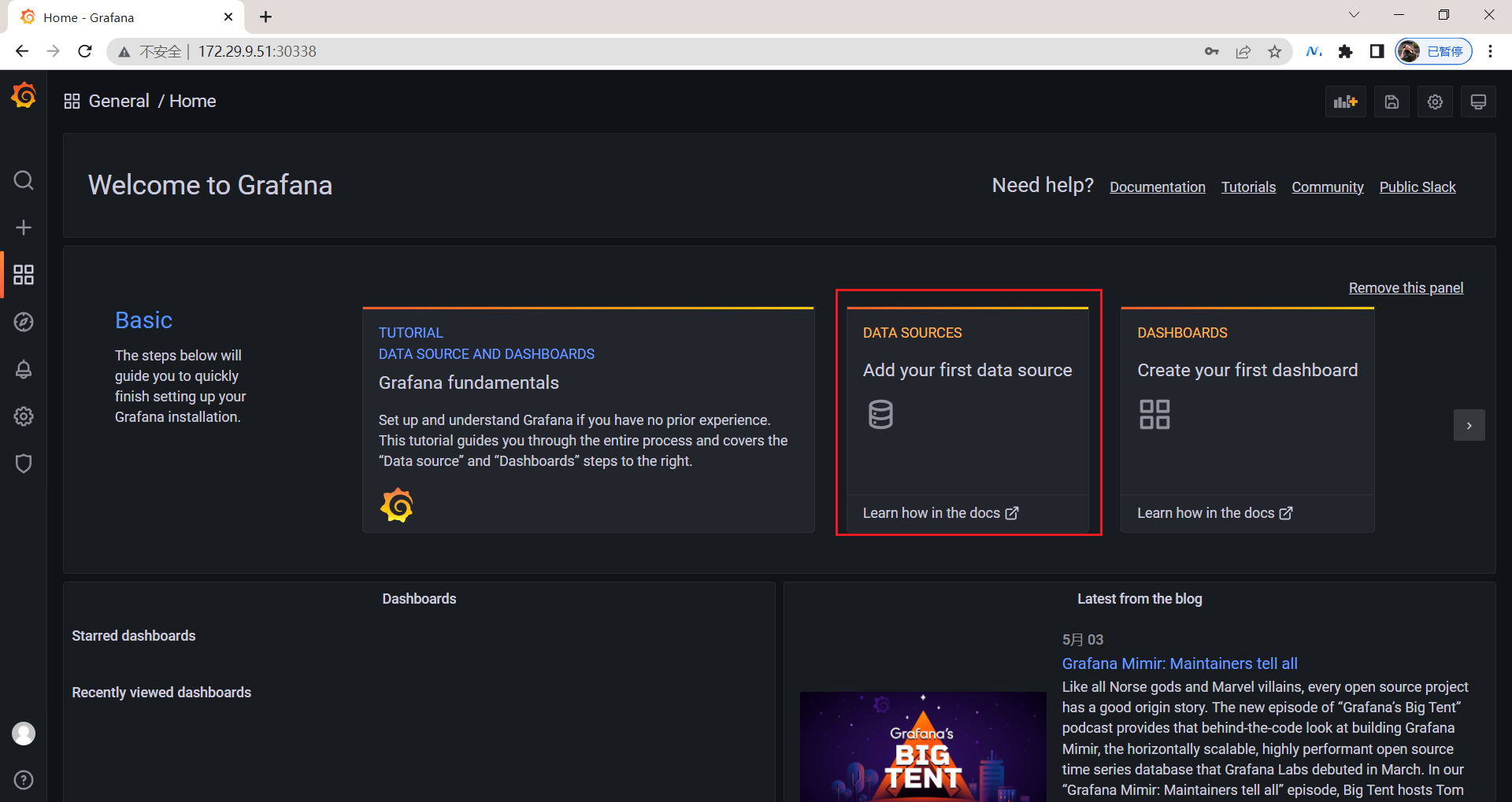
Task: Open the saved passwords key icon
Action: (x=1211, y=52)
